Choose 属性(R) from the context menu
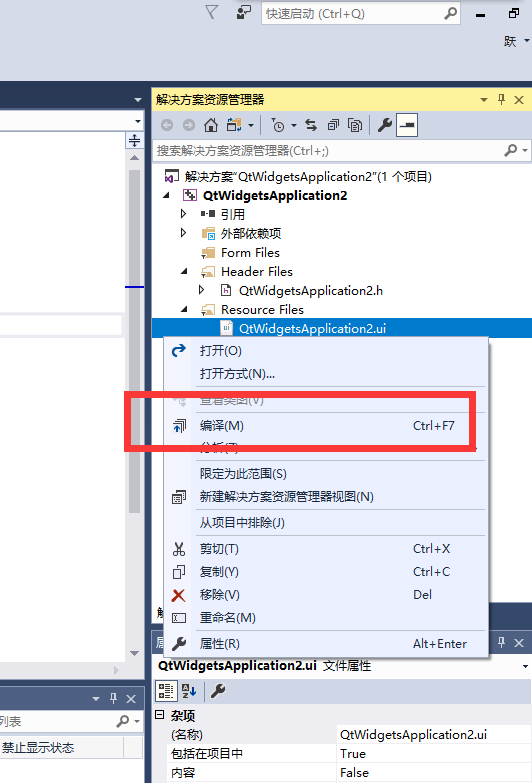This screenshot has width=532, height=783. point(326,644)
